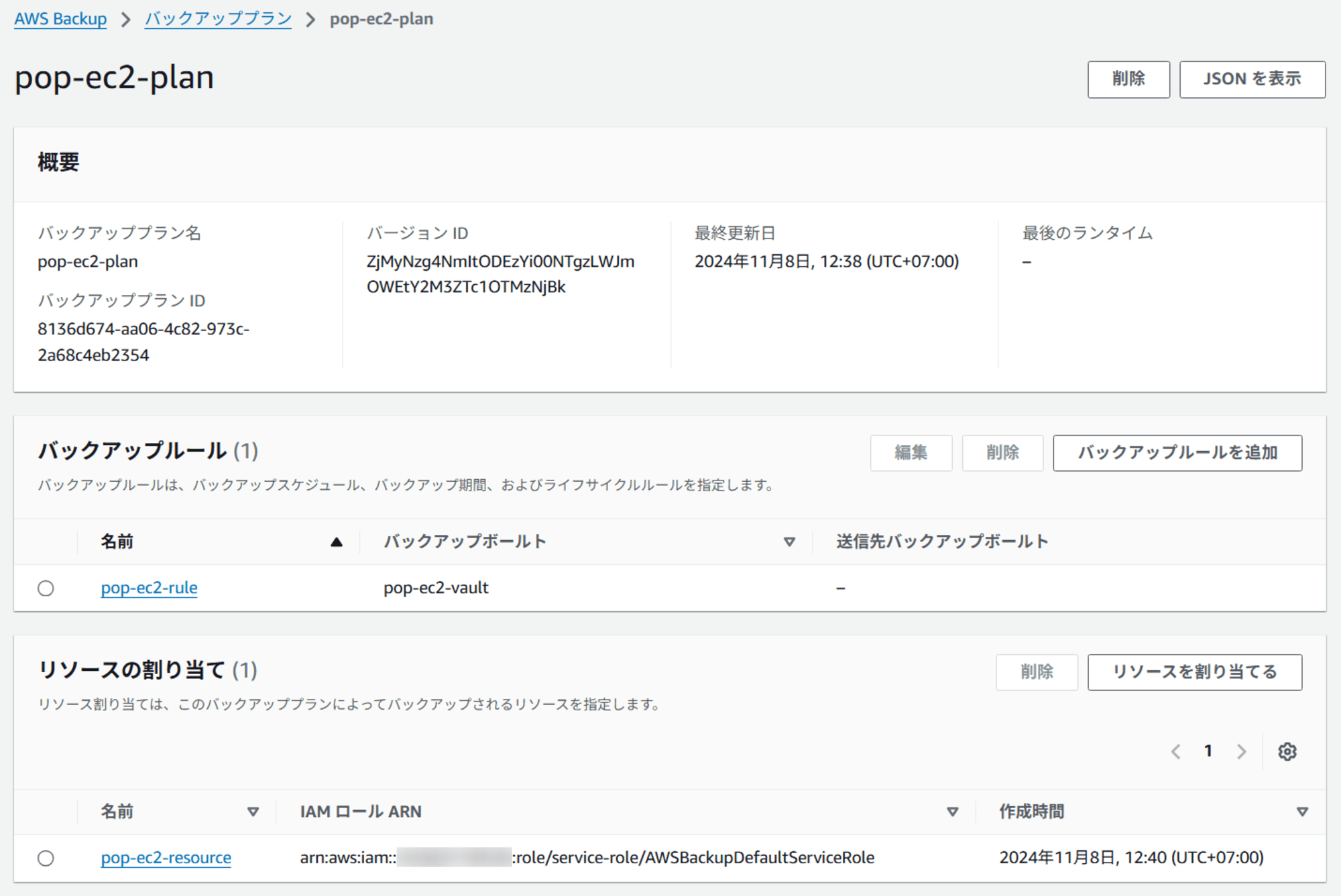
Task: Click the version ID ZjMyNzg4 value
Action: point(500,274)
